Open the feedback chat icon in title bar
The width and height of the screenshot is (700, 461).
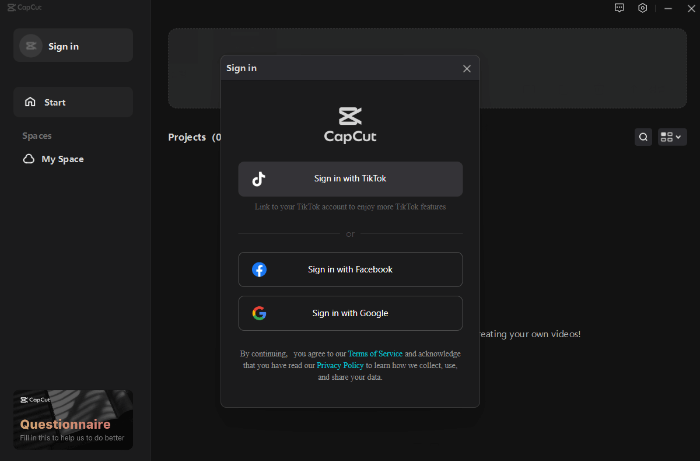tap(619, 8)
